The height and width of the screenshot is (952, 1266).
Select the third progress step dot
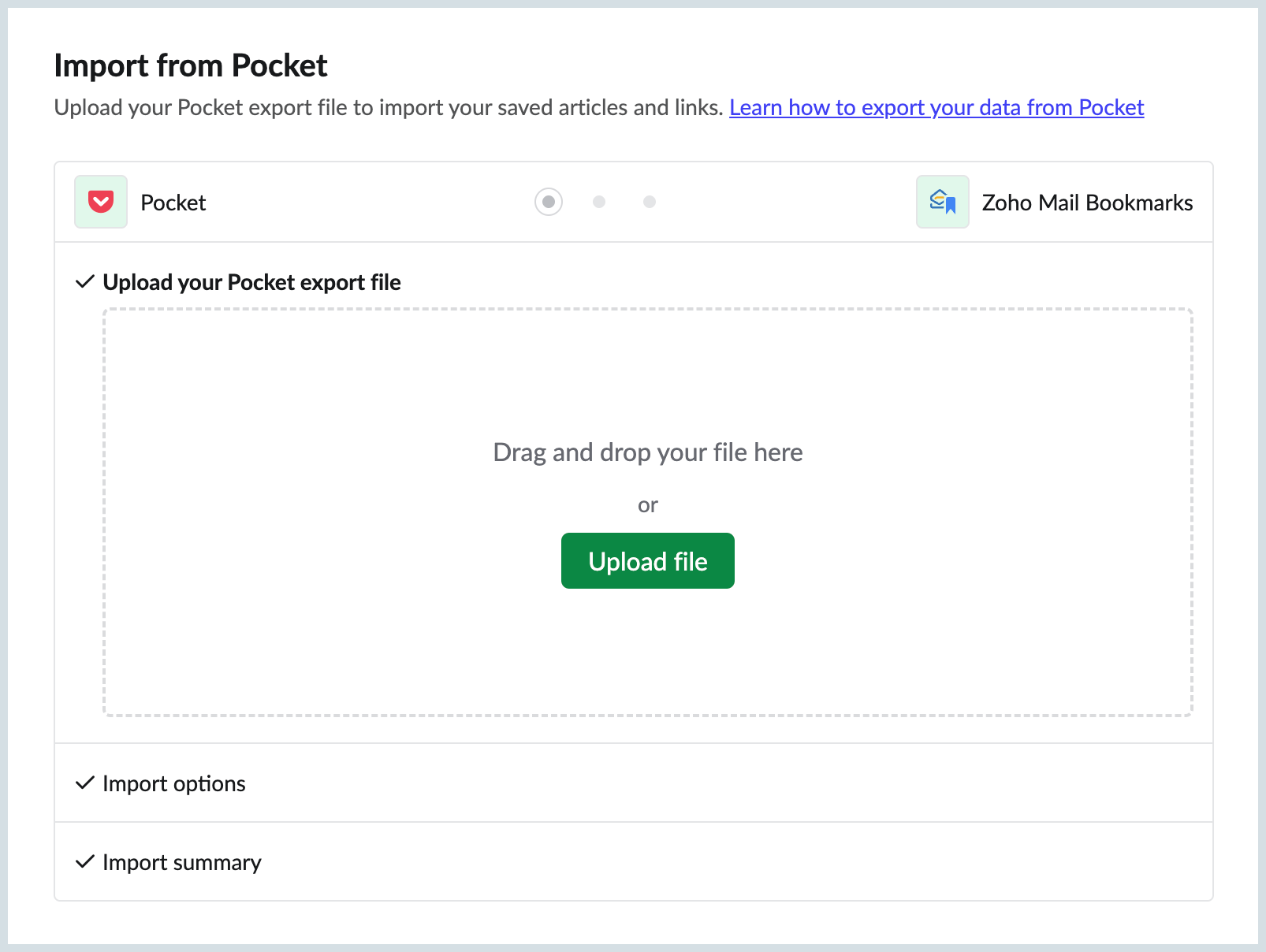pyautogui.click(x=649, y=202)
